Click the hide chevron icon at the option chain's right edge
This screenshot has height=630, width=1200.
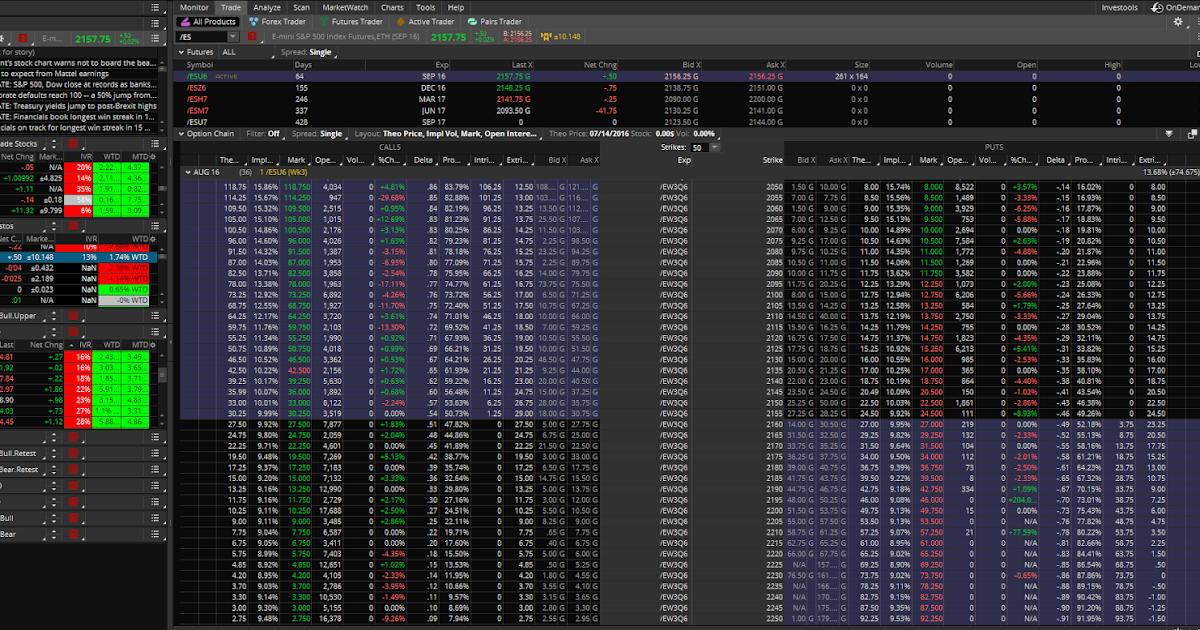(x=1168, y=132)
